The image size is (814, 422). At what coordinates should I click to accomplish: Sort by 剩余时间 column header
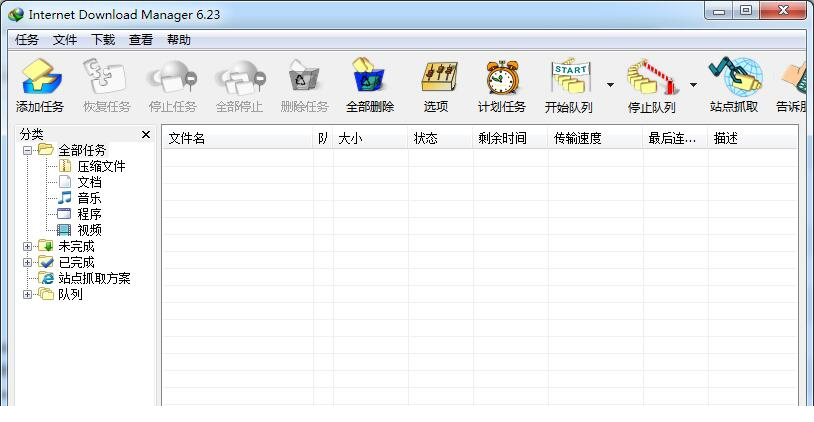(x=511, y=139)
